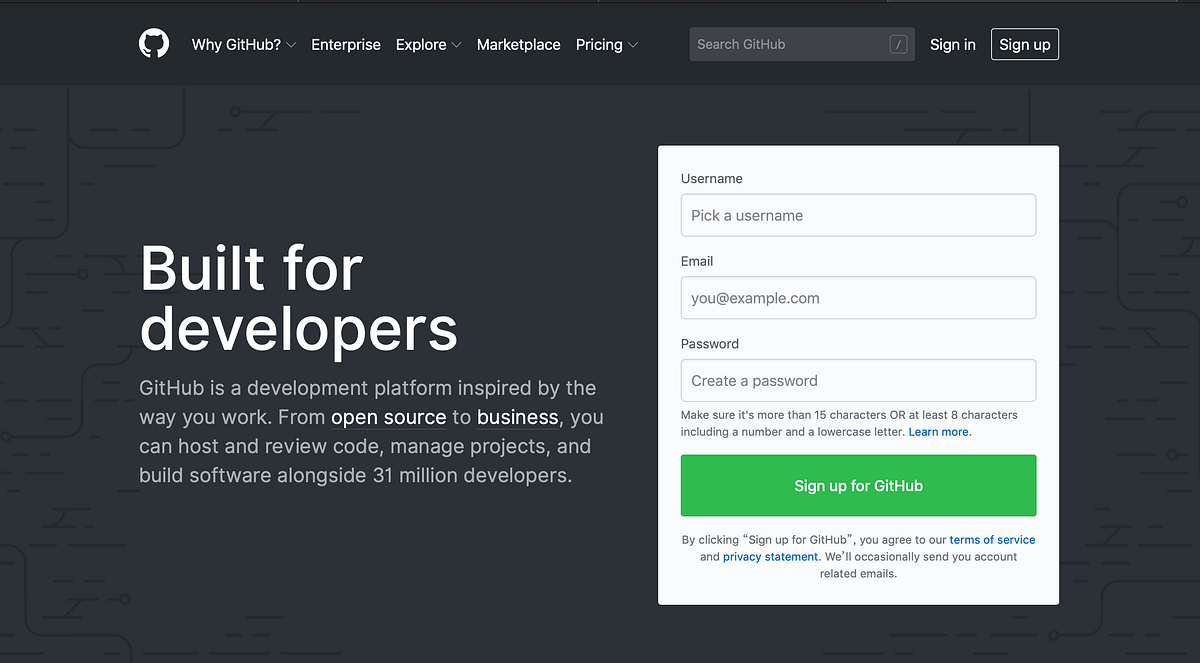Click the Sign in link
The width and height of the screenshot is (1200, 663).
(x=952, y=44)
